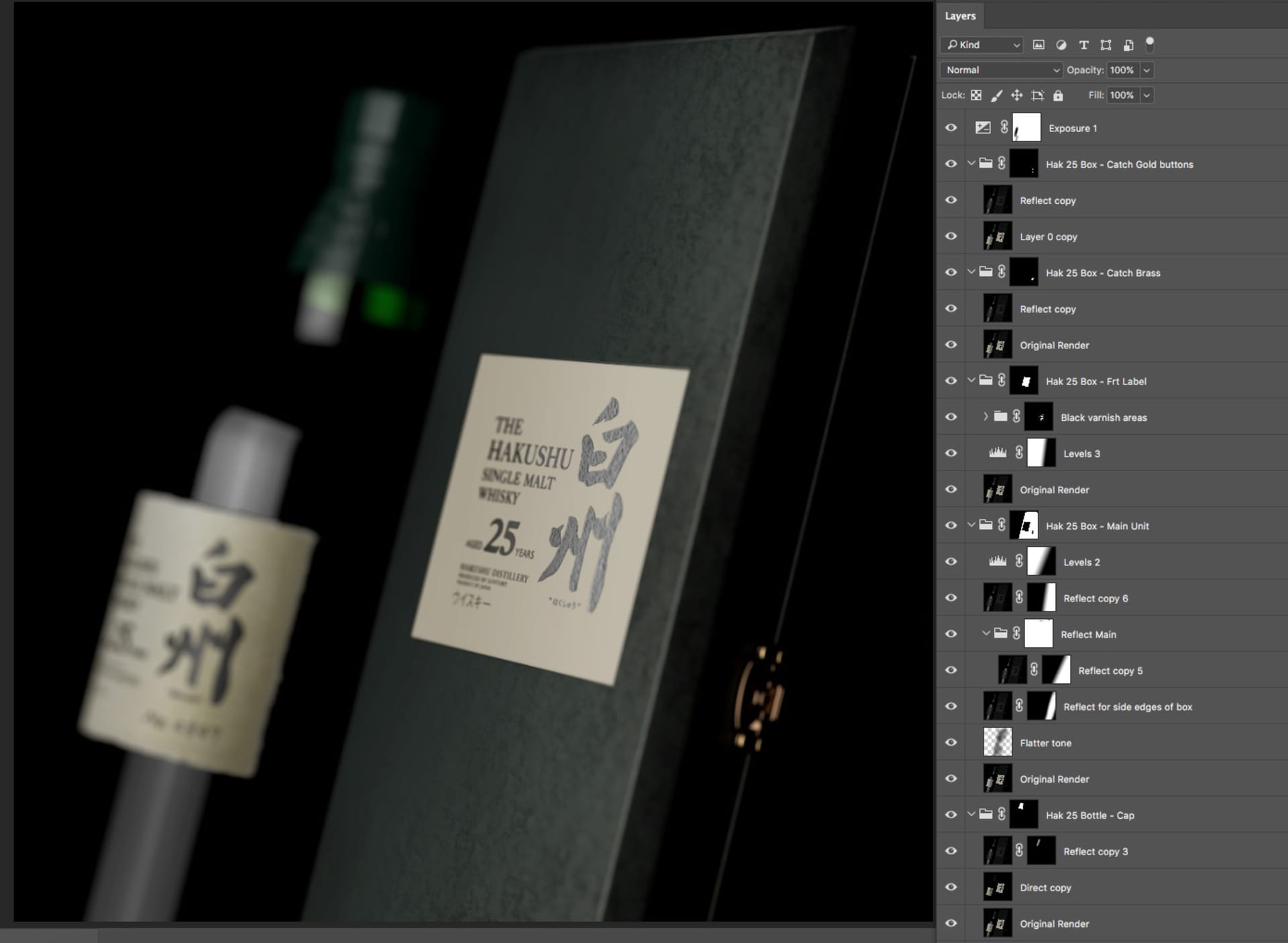This screenshot has height=943, width=1288.
Task: Click folder icon of Hak 25 Box - Catch Brass
Action: point(985,272)
